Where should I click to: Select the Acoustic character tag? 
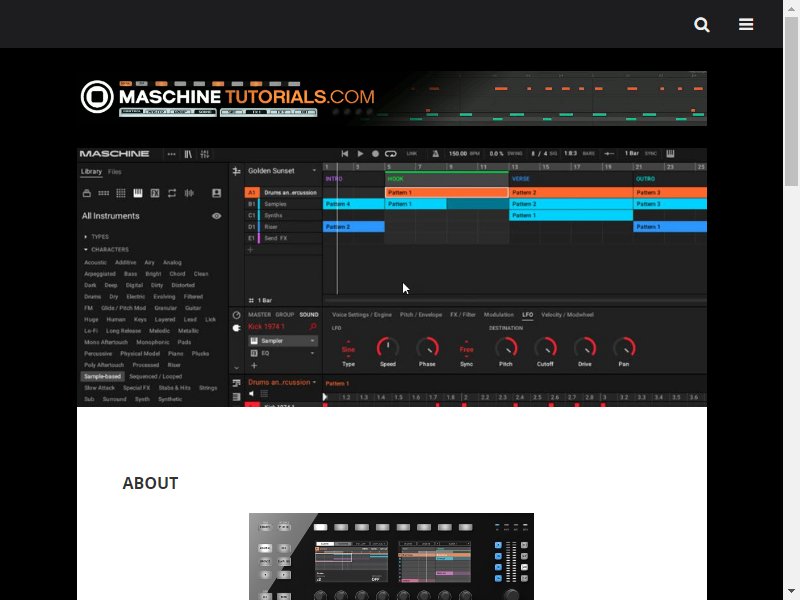95,263
